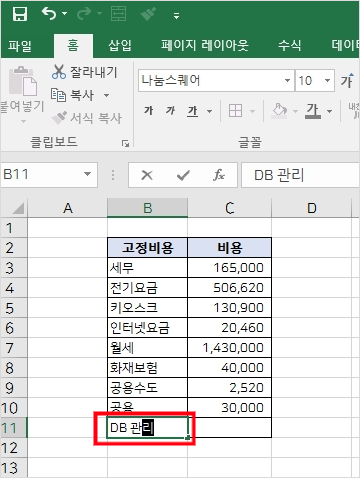Image resolution: width=360 pixels, height=478 pixels.
Task: Select row 11 header
Action: 14,428
